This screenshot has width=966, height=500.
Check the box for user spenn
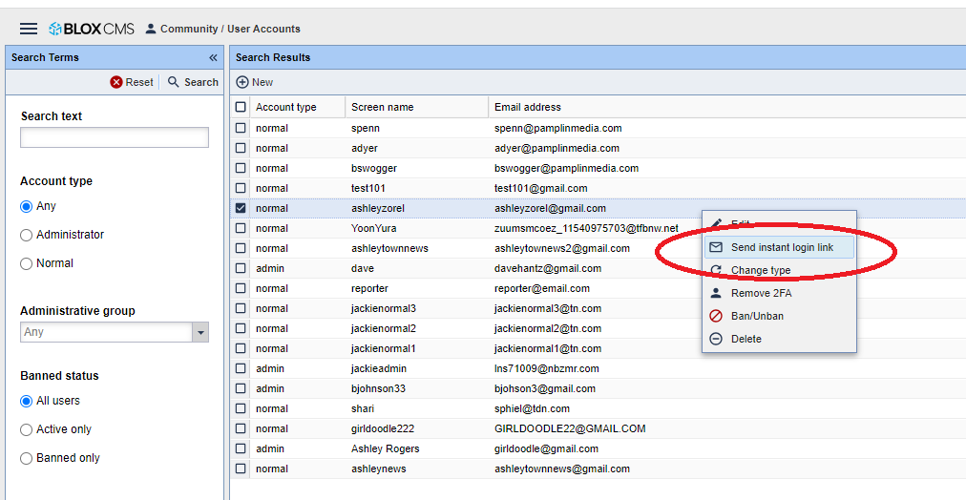click(240, 128)
